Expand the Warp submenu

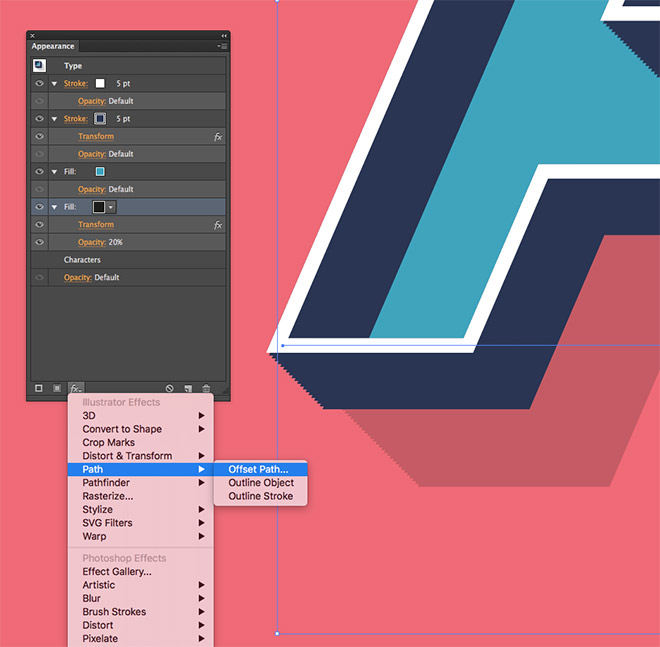point(141,537)
